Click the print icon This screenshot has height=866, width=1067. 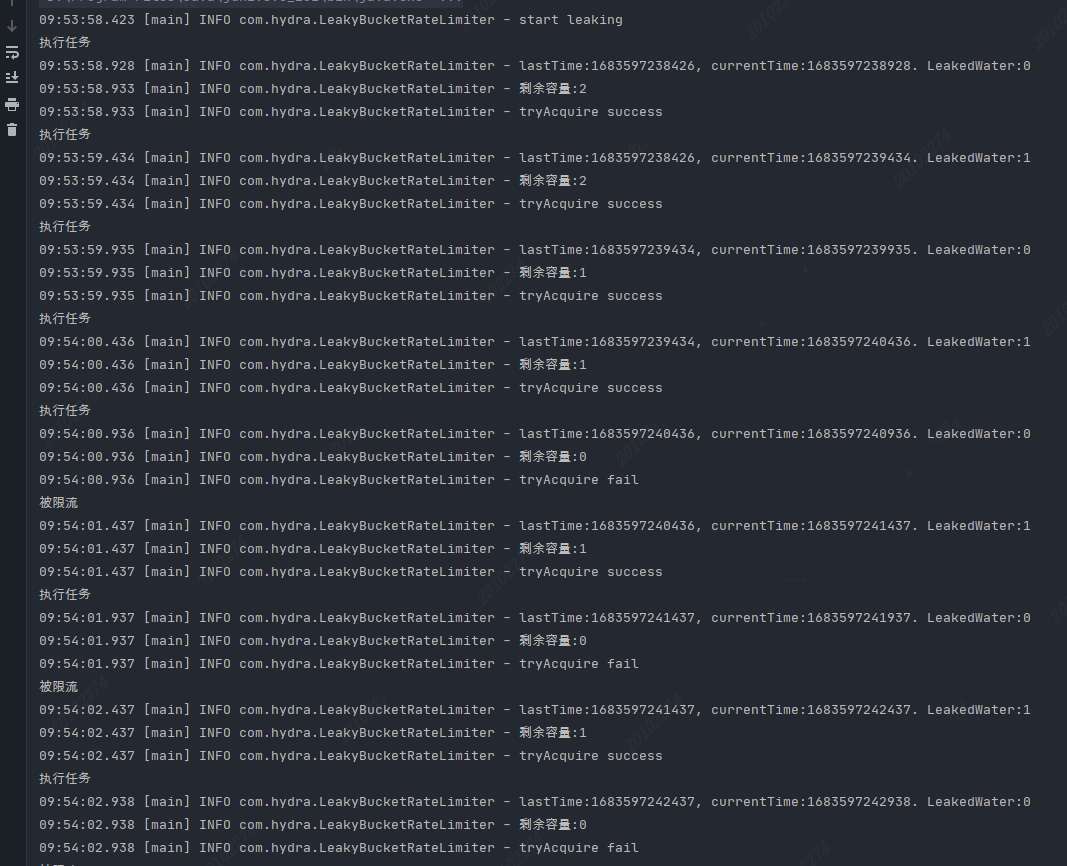coord(12,104)
